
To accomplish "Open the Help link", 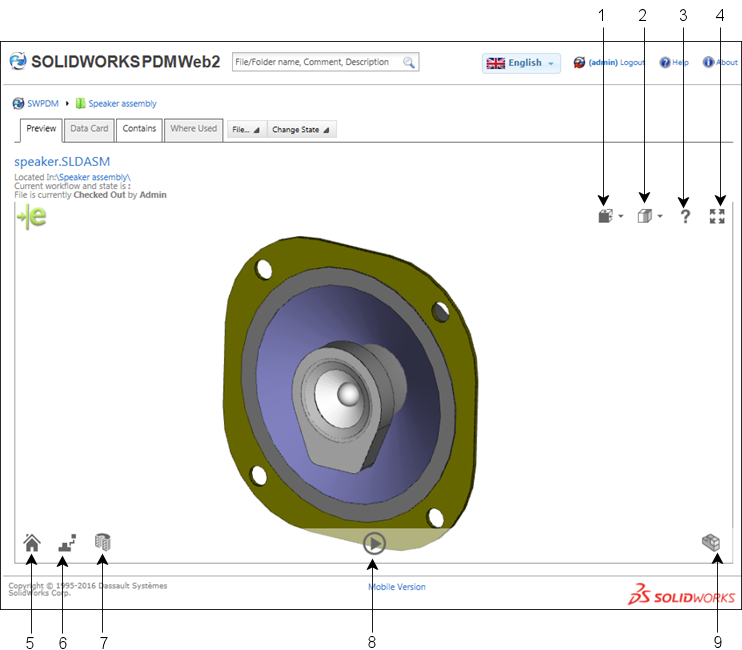I will click(x=680, y=62).
